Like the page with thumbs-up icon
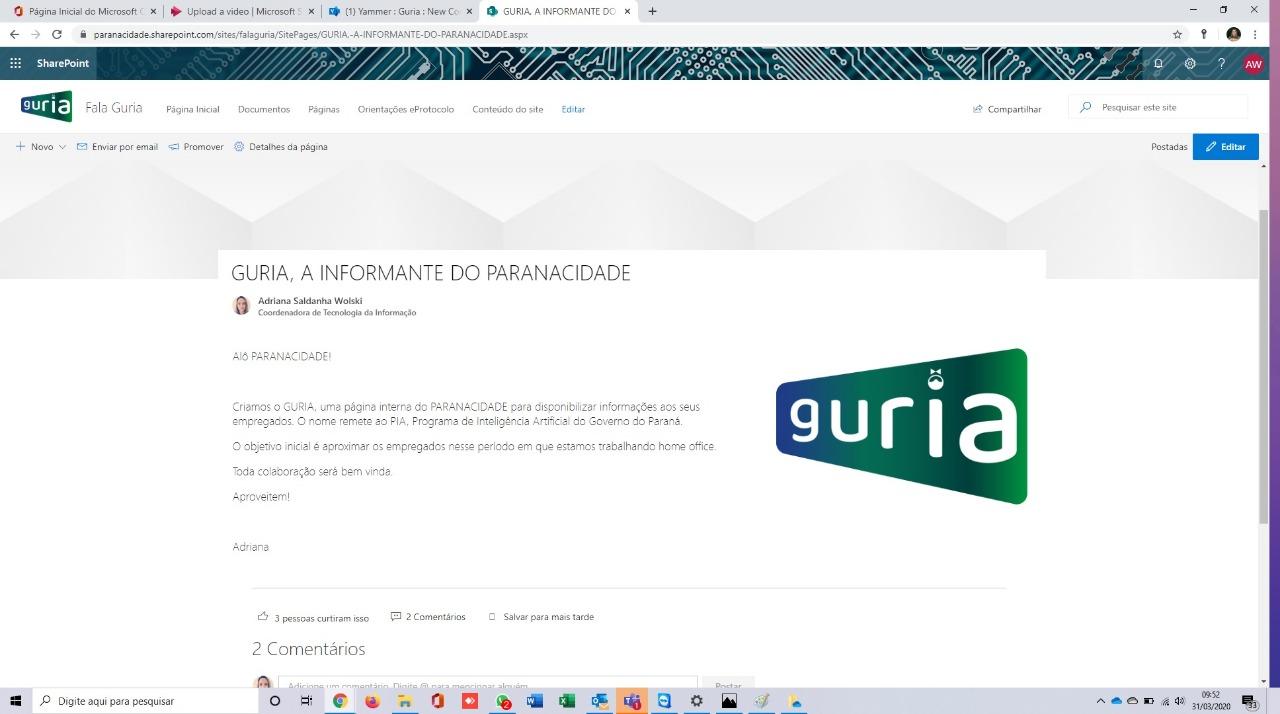This screenshot has height=714, width=1280. (263, 617)
